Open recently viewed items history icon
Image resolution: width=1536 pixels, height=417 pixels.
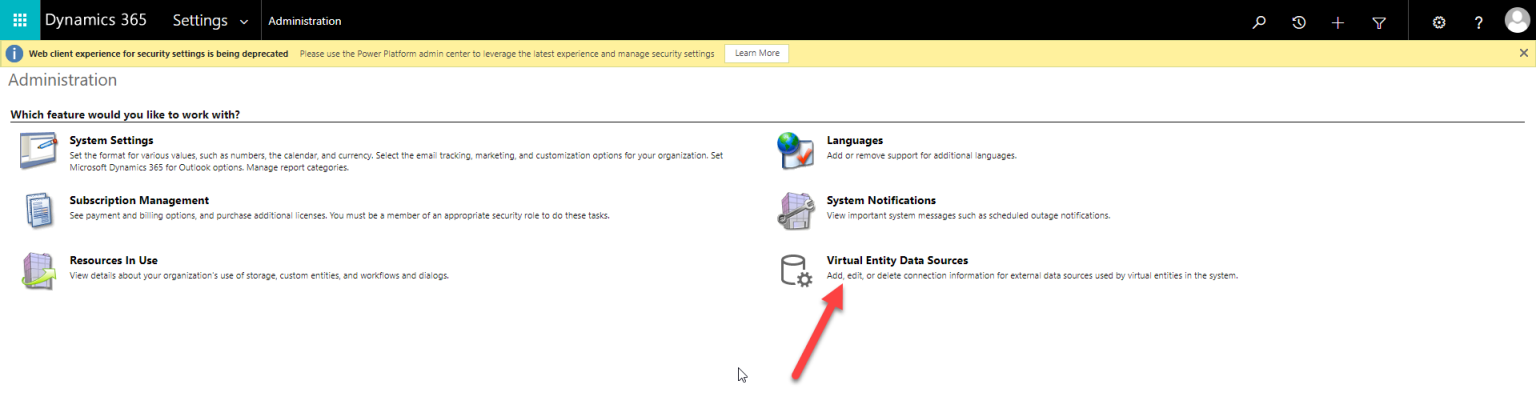coord(1299,21)
